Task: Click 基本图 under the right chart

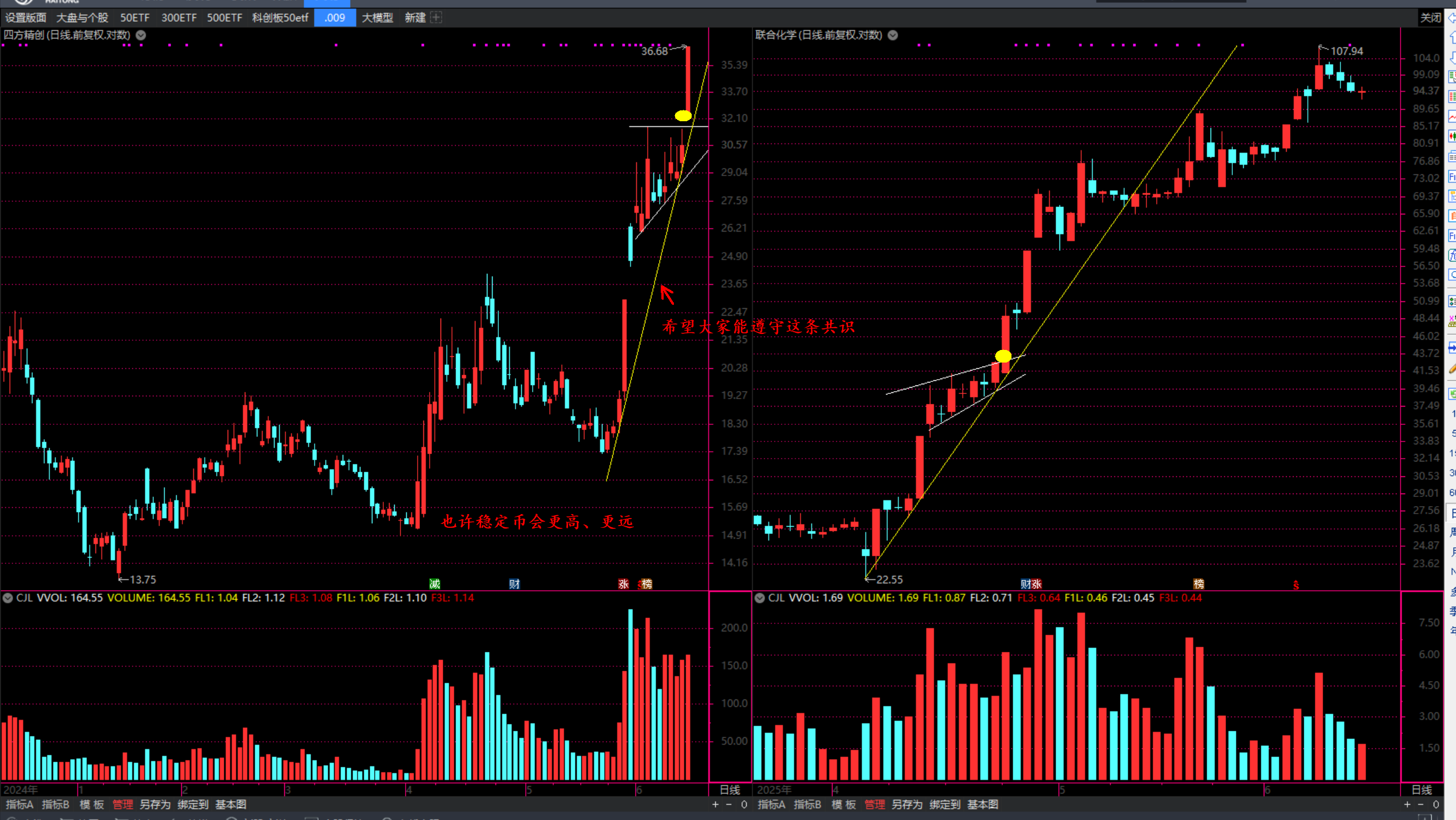Action: pyautogui.click(x=982, y=805)
